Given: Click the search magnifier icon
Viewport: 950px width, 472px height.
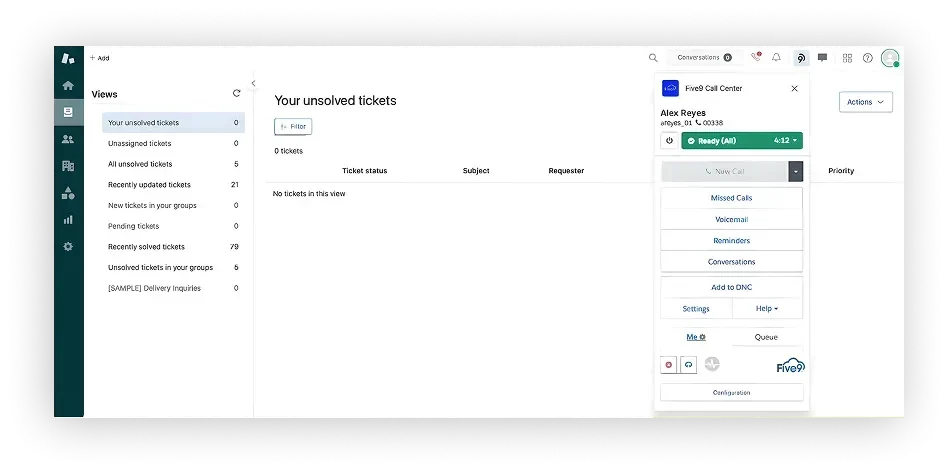Looking at the screenshot, I should point(653,58).
